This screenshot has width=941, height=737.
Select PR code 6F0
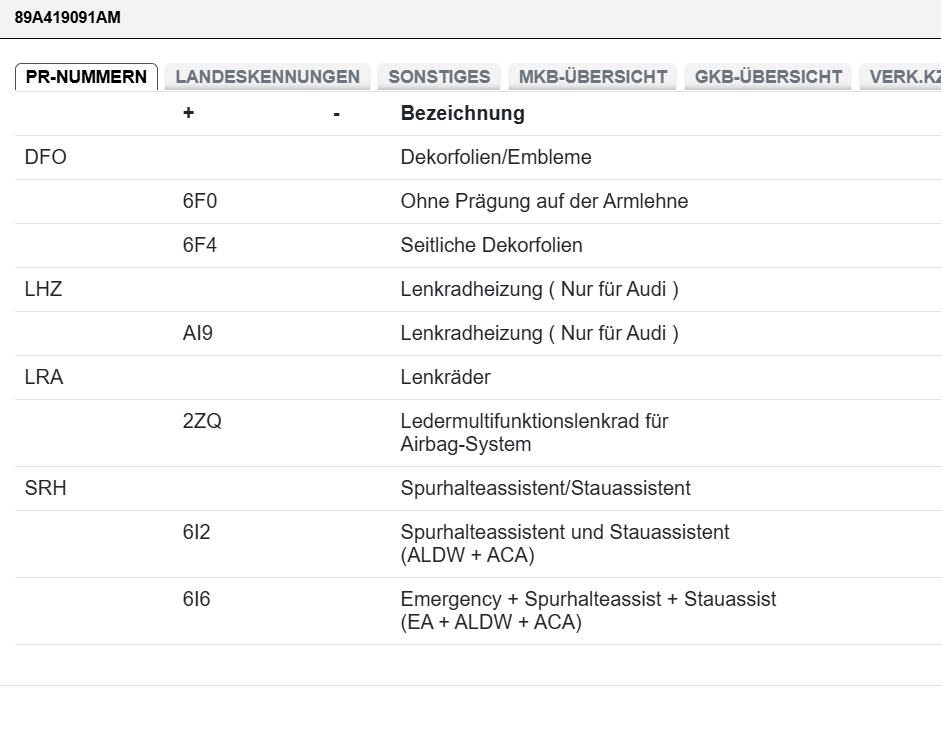coord(199,202)
